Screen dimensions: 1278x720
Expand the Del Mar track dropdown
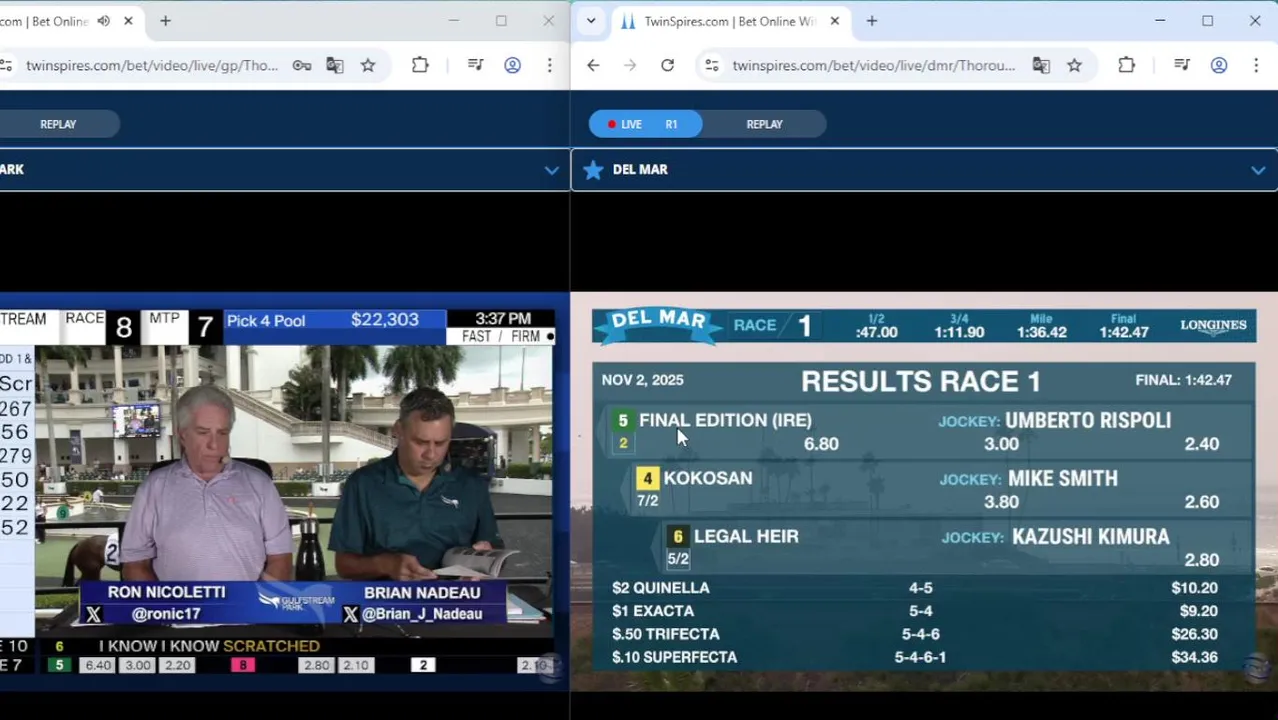click(x=1258, y=170)
